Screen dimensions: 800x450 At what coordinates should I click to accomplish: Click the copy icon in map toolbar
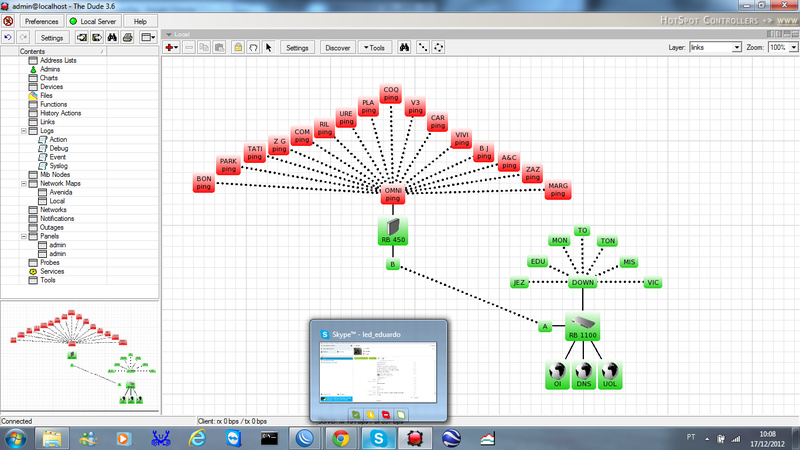[204, 47]
